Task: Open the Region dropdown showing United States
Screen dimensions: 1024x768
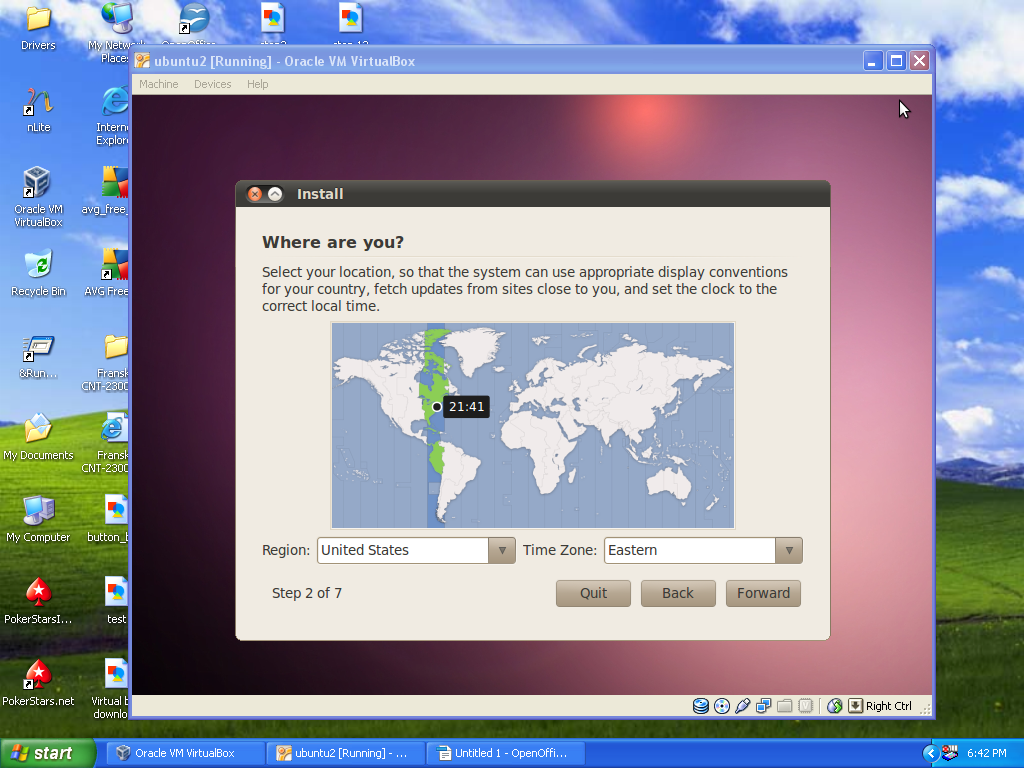Action: pos(416,551)
